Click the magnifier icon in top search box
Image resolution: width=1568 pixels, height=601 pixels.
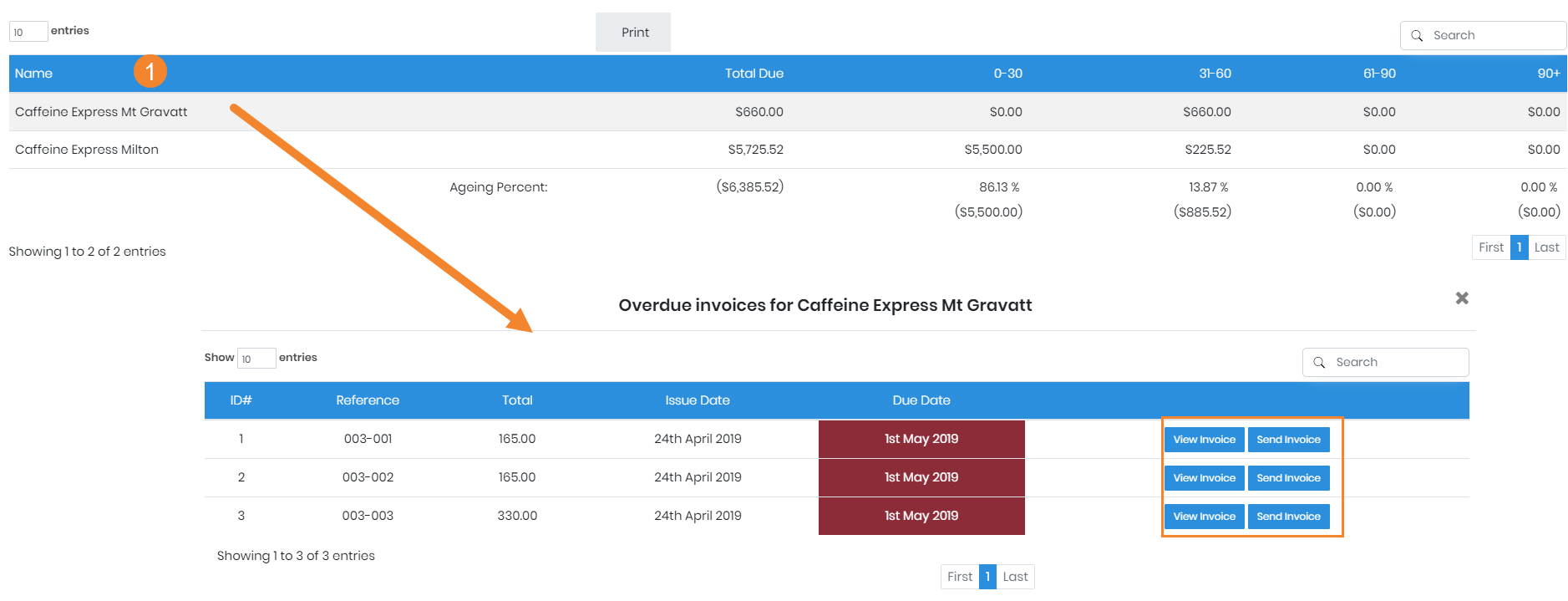1417,36
